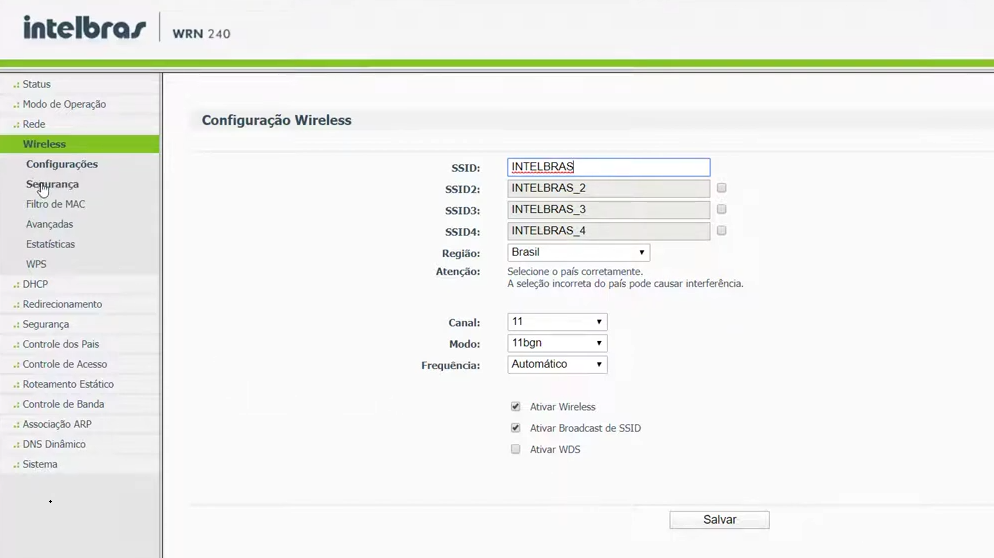This screenshot has width=994, height=558.
Task: Click the SSID text field
Action: click(x=608, y=167)
